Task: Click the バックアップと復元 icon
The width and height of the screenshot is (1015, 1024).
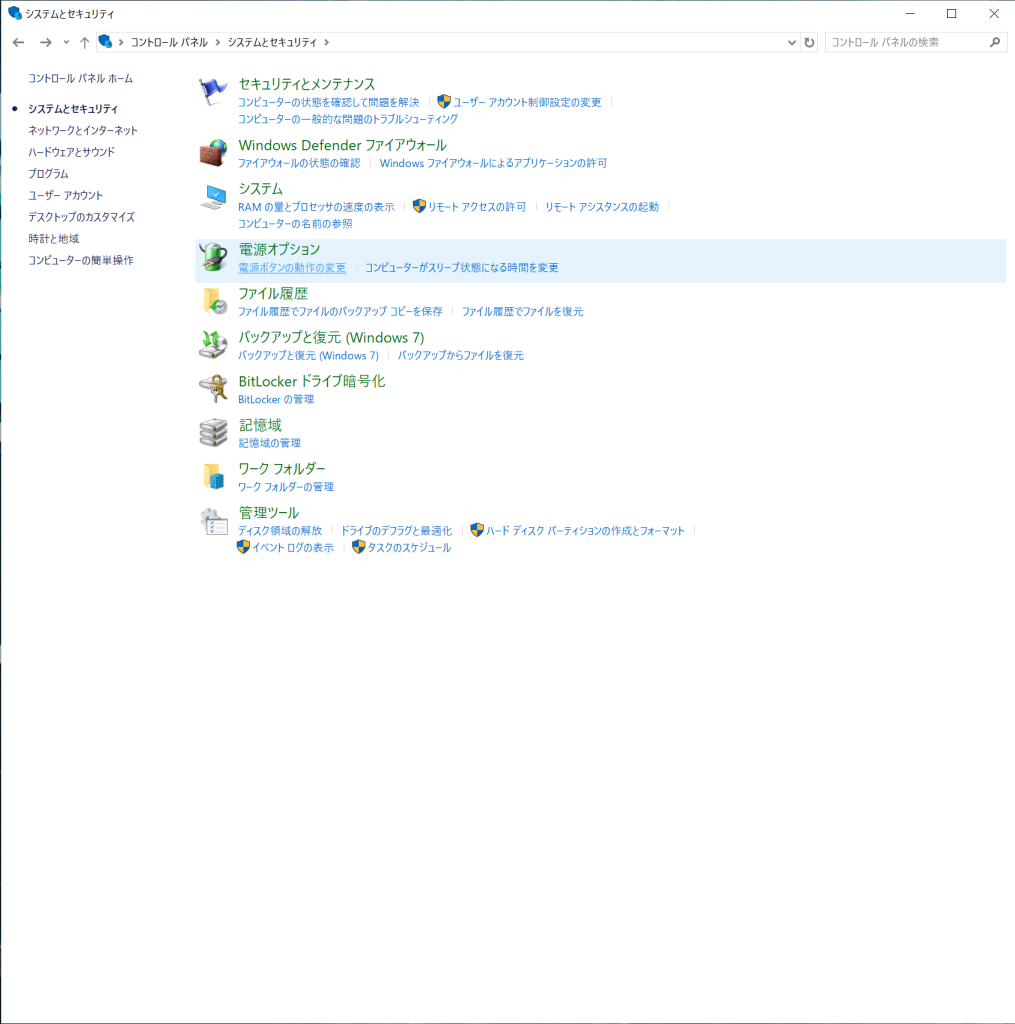Action: 213,345
